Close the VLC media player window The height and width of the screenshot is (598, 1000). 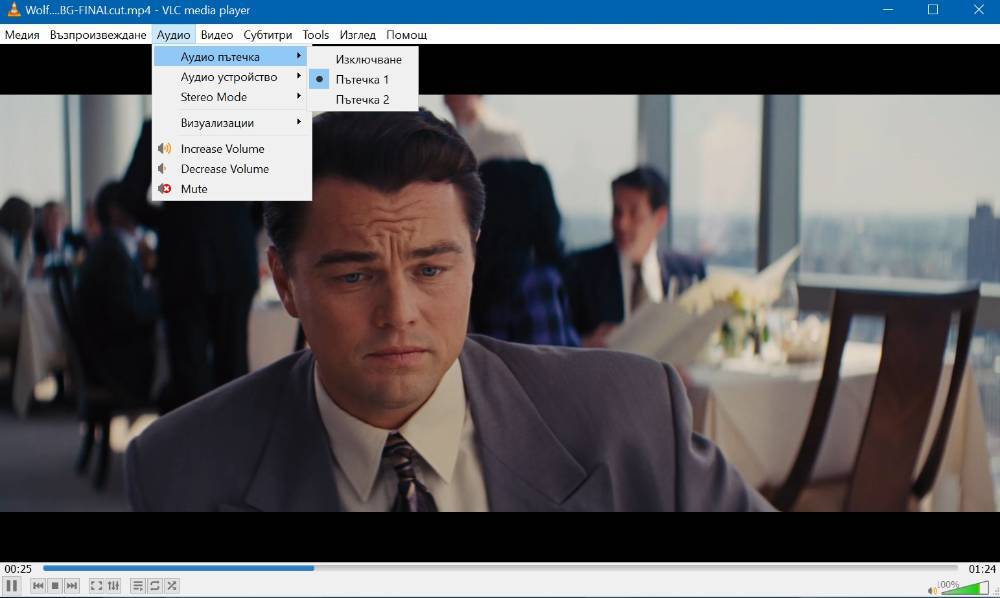click(978, 10)
